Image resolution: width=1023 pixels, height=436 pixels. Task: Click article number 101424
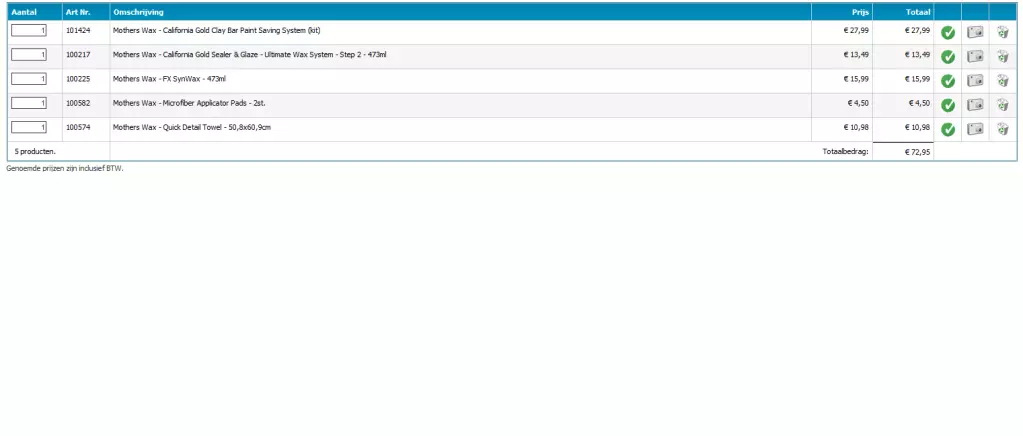click(x=78, y=31)
